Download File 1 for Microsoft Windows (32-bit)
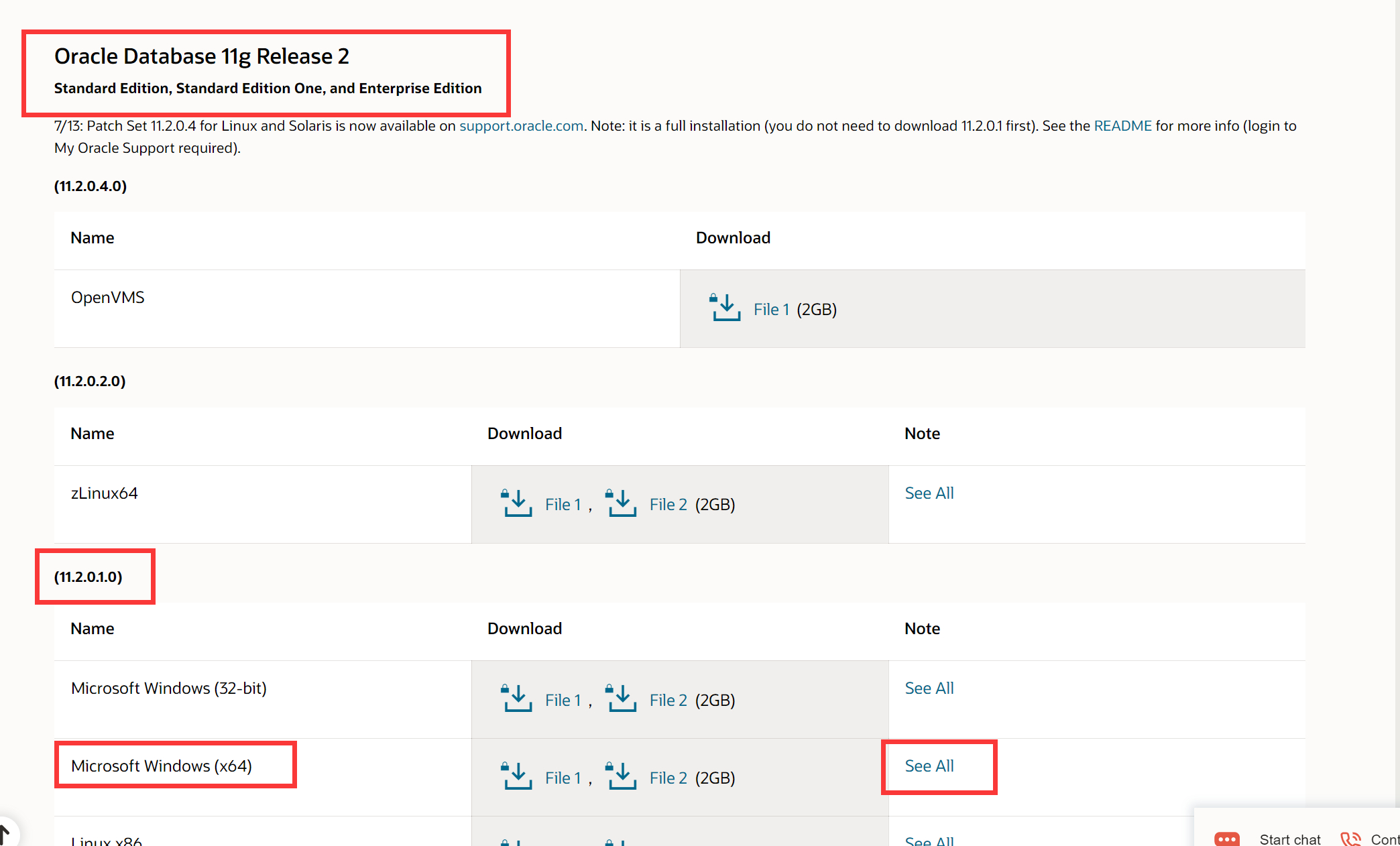Viewport: 1400px width, 846px height. (563, 701)
